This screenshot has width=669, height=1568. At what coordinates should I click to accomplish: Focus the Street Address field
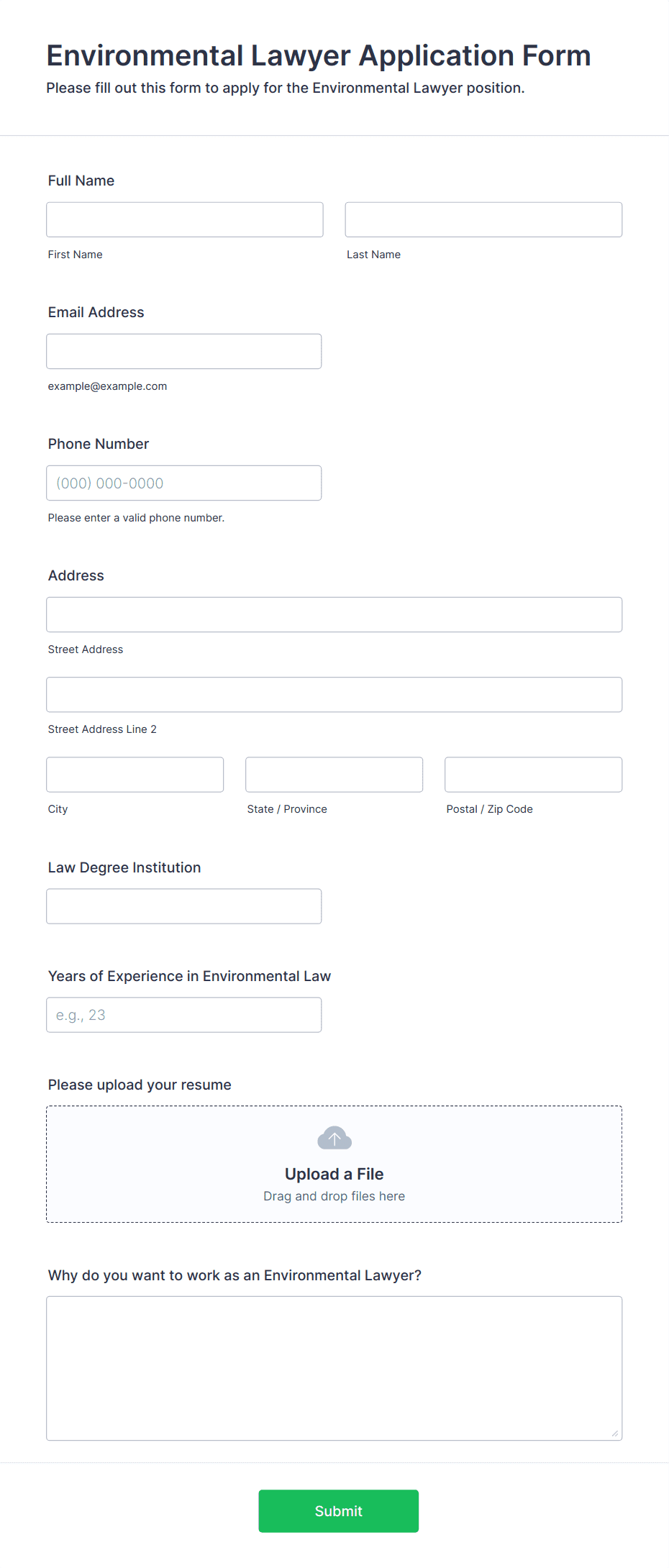(x=334, y=614)
